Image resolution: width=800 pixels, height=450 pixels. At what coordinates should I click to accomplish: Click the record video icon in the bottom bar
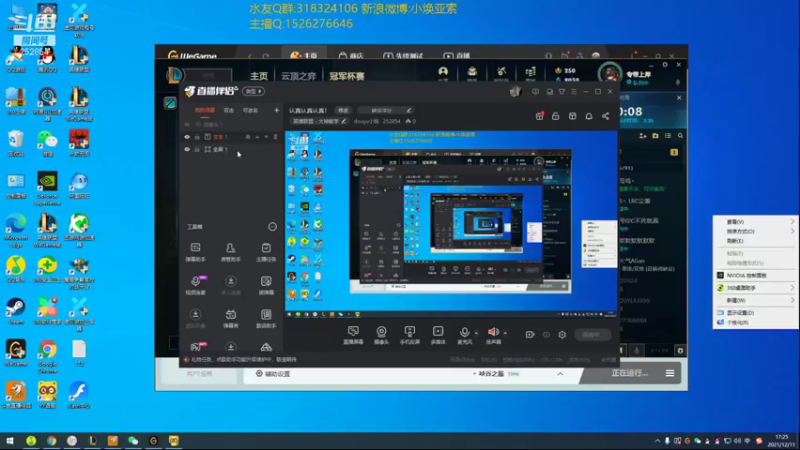(x=530, y=335)
